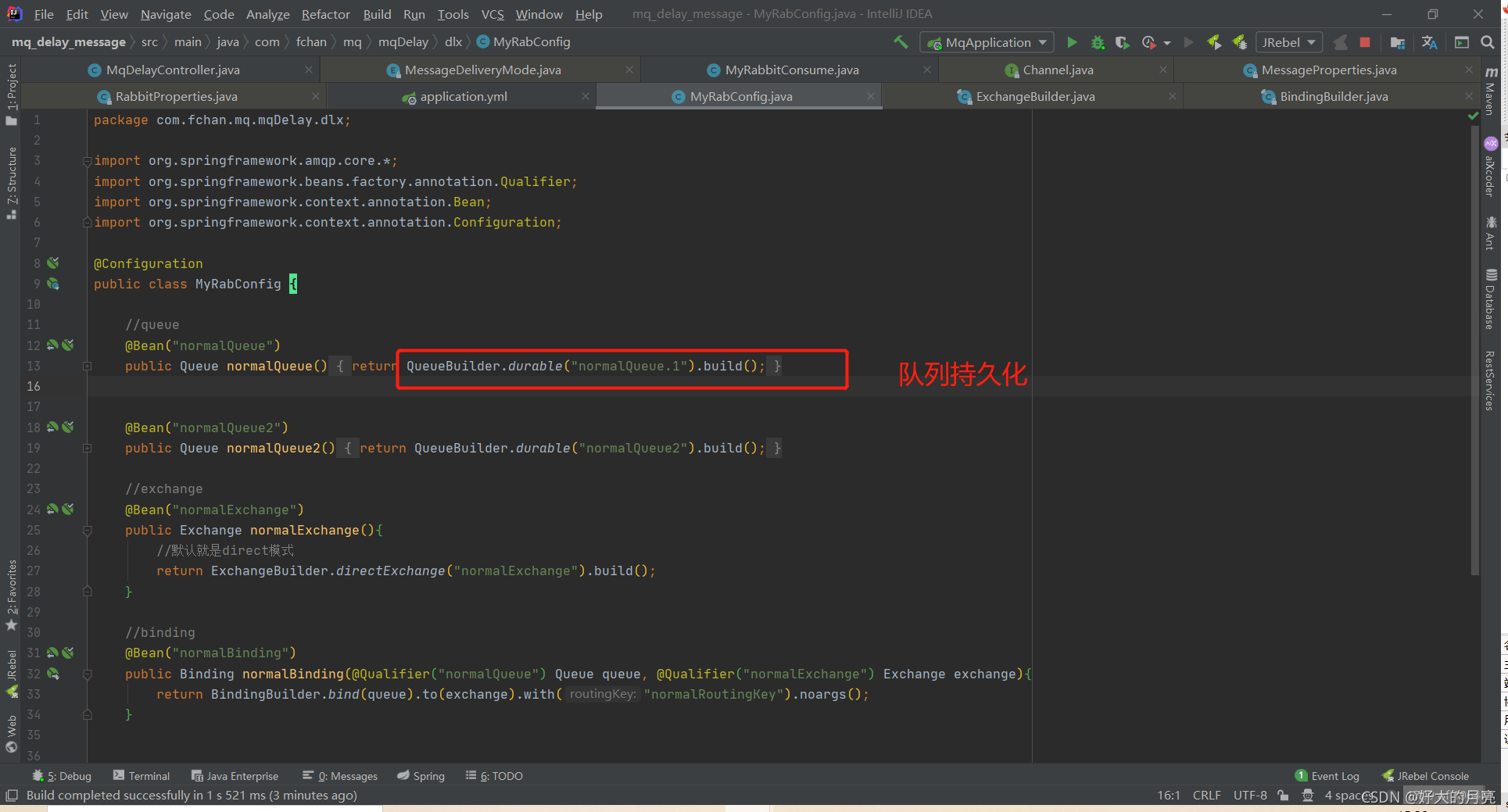Switch to Channel.java tab
Viewport: 1508px width, 812px height.
point(1058,70)
